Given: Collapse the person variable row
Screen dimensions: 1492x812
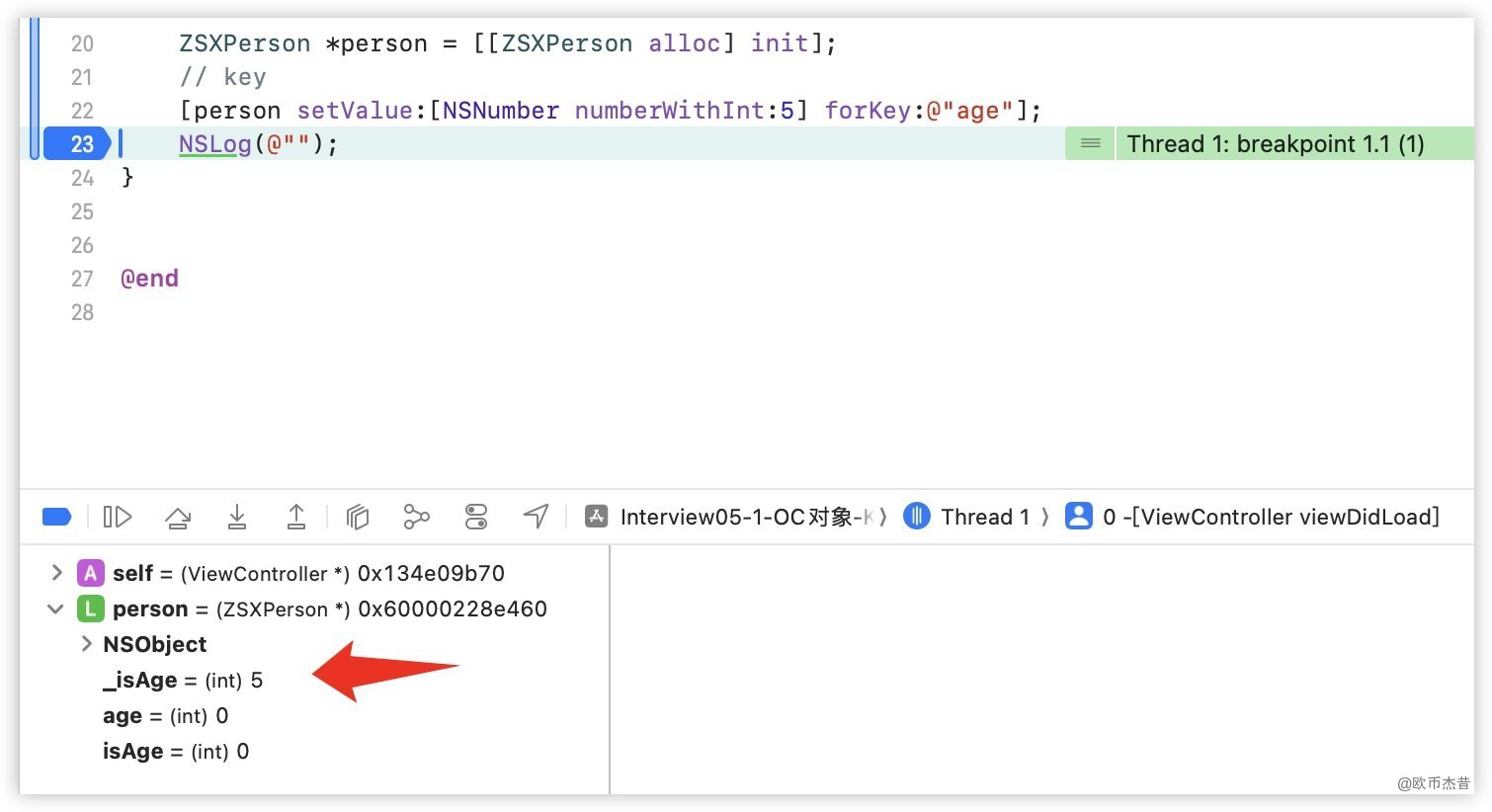Looking at the screenshot, I should [x=56, y=609].
